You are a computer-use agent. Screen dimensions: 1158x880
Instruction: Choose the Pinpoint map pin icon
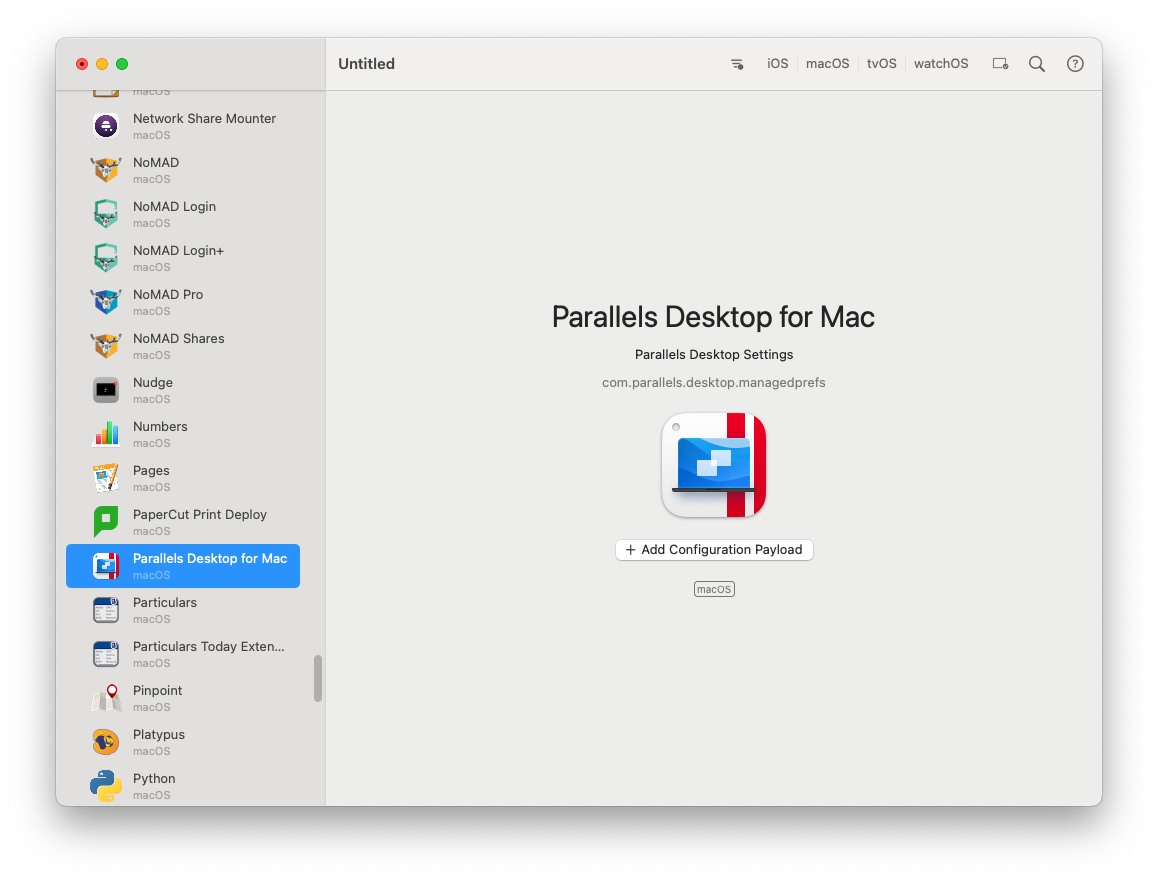(106, 698)
